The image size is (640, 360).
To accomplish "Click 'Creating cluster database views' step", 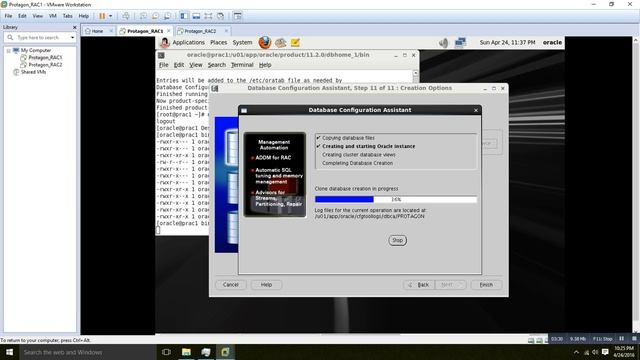I will pos(359,155).
